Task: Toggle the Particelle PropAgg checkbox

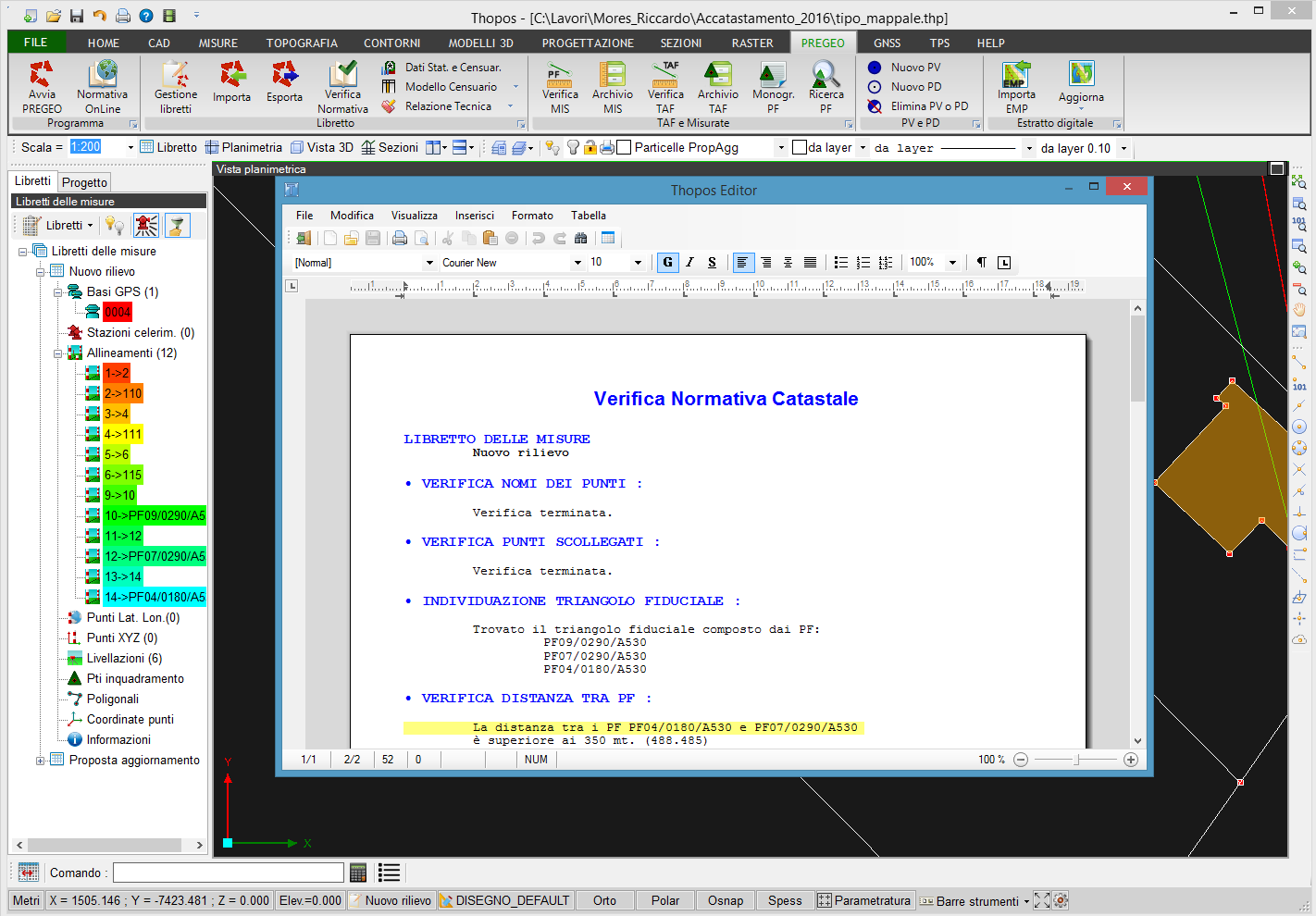Action: (624, 147)
